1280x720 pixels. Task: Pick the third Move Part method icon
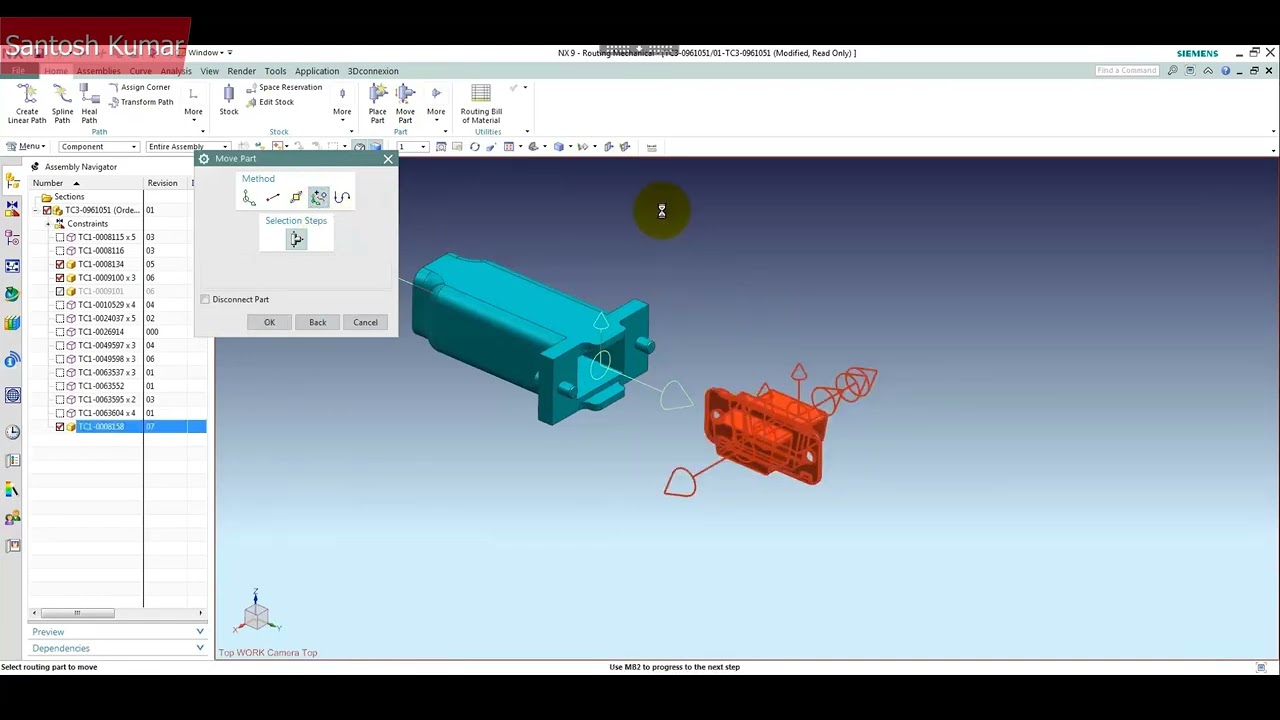coord(295,197)
